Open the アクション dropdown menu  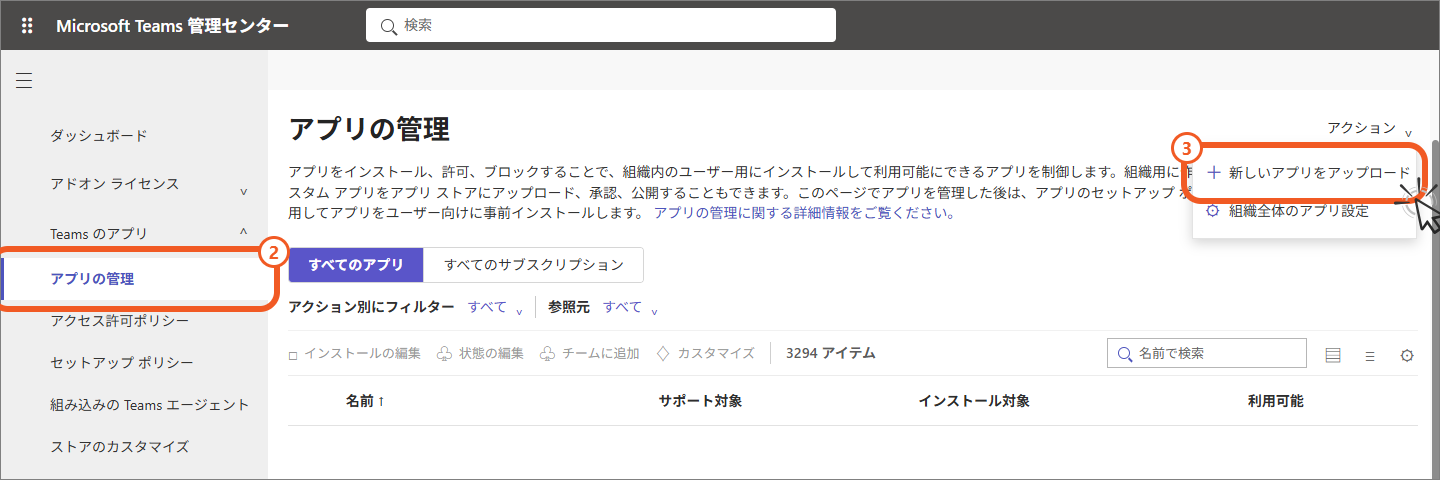[x=1370, y=128]
